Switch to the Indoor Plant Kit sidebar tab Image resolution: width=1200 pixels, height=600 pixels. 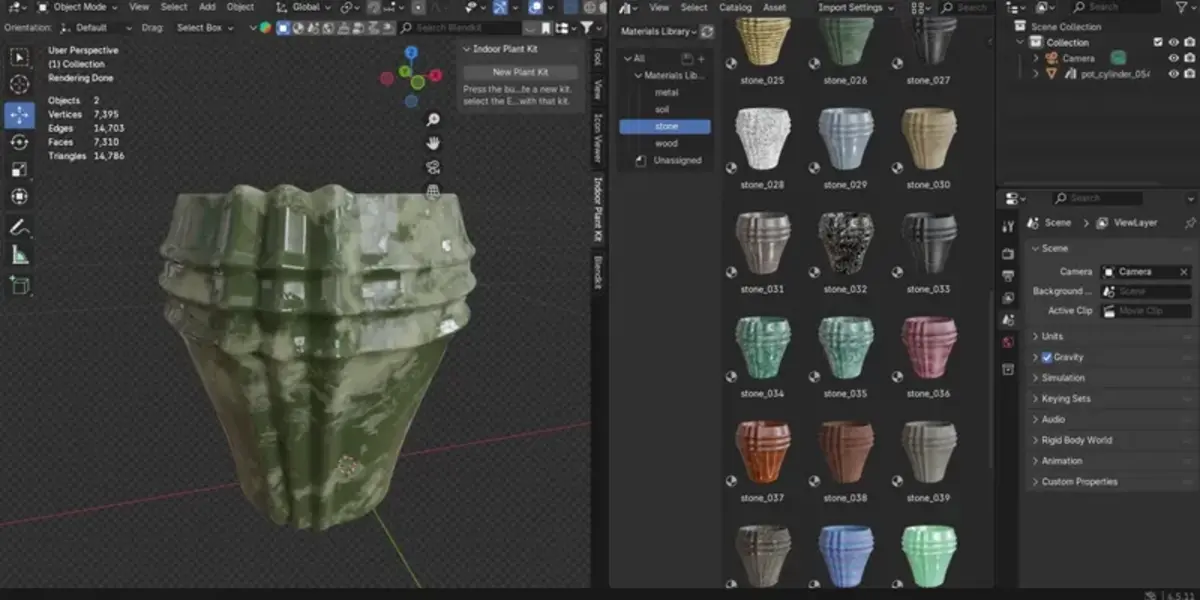coord(598,210)
